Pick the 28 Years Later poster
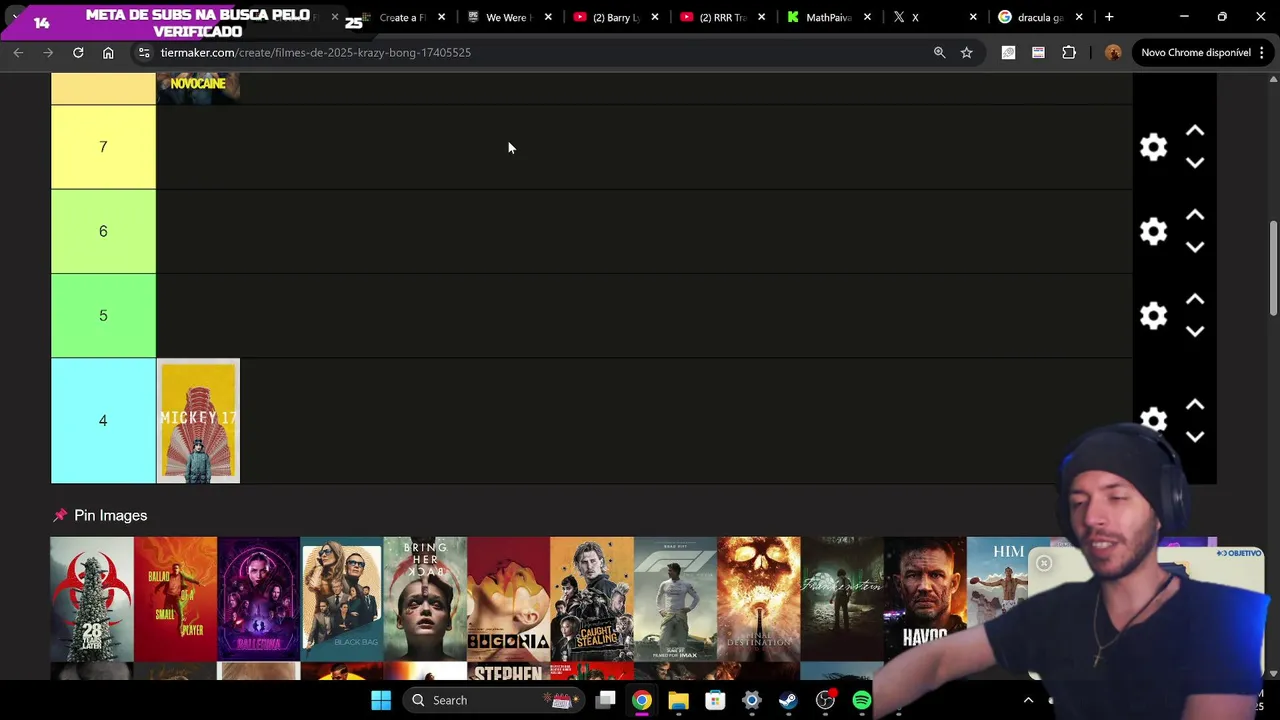The height and width of the screenshot is (720, 1280). pos(92,599)
